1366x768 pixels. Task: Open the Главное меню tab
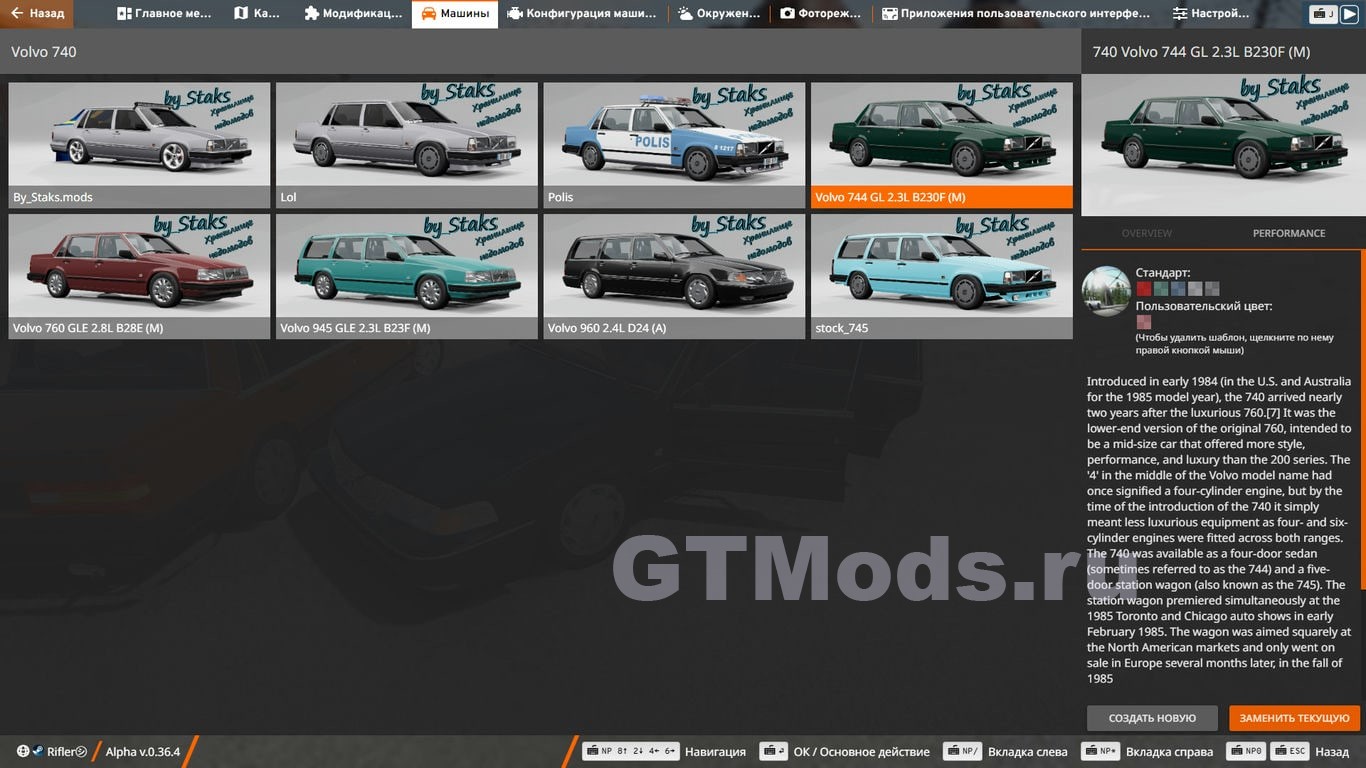click(x=165, y=14)
